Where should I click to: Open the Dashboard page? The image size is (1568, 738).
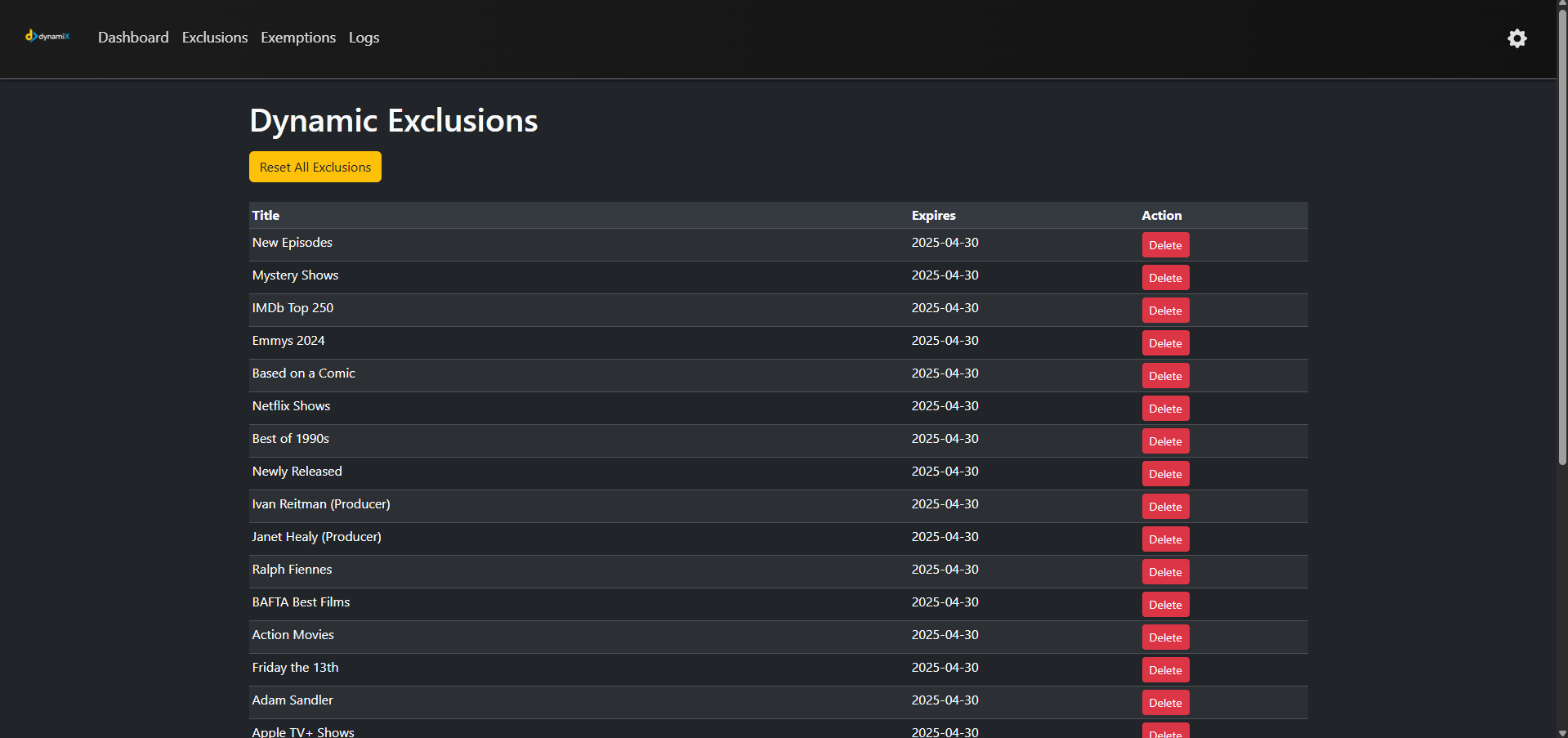[133, 38]
